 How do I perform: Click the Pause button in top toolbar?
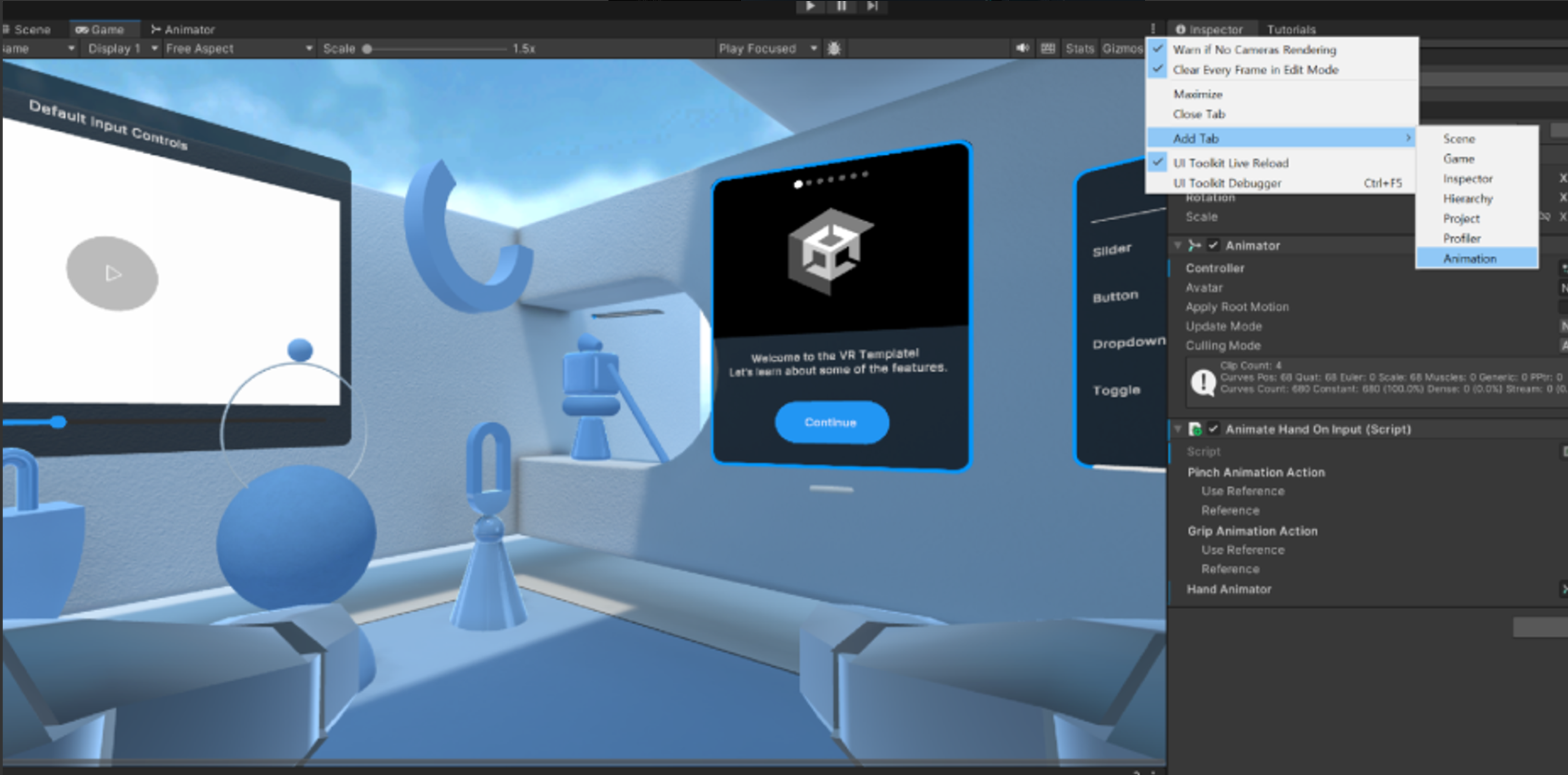(841, 6)
